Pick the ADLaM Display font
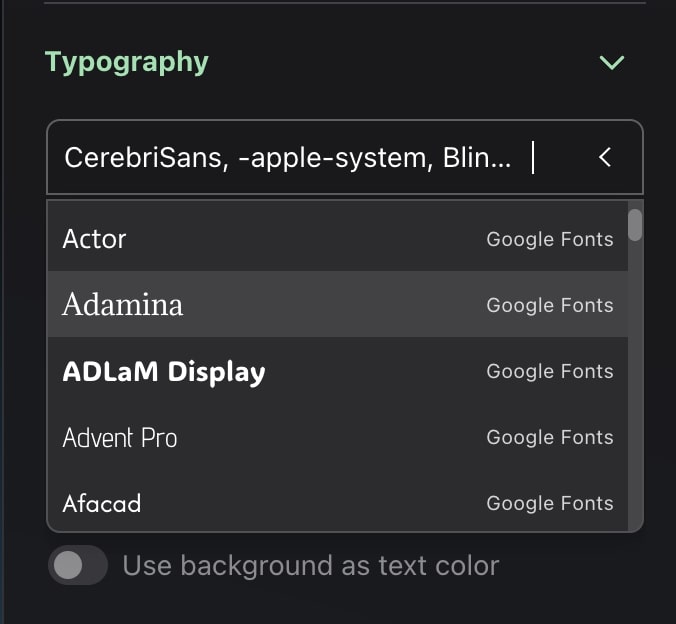Screen dimensions: 676x624 click(164, 372)
